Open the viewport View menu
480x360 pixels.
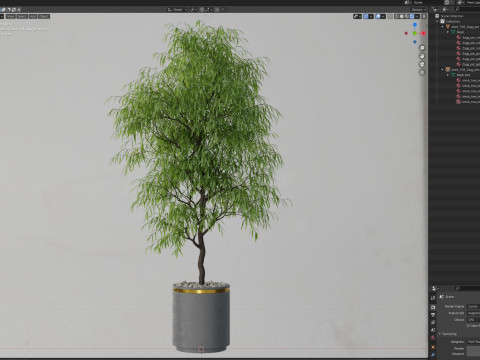click(x=11, y=16)
